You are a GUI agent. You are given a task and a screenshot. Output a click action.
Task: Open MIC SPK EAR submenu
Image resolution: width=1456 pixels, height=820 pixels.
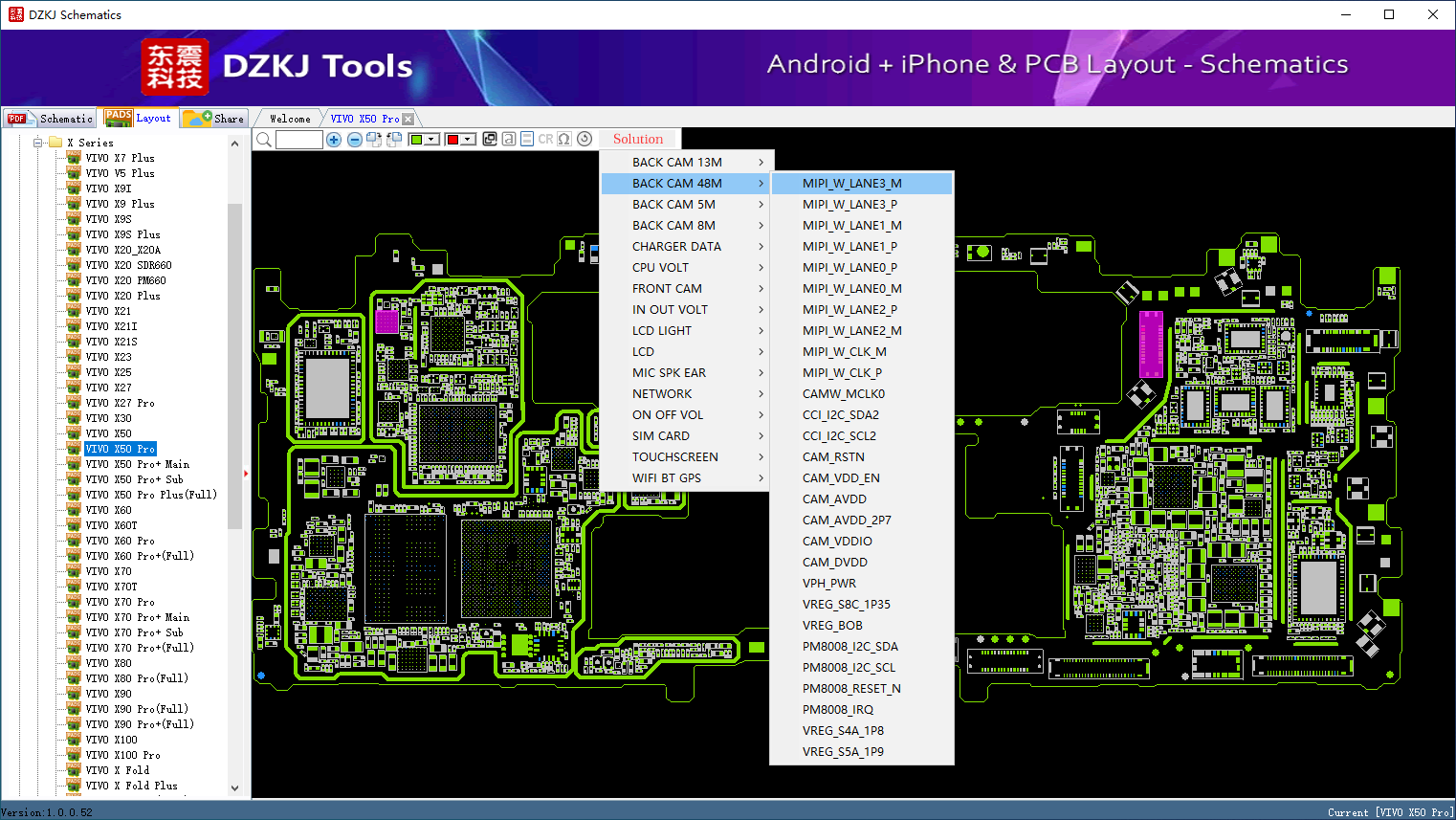tap(686, 373)
